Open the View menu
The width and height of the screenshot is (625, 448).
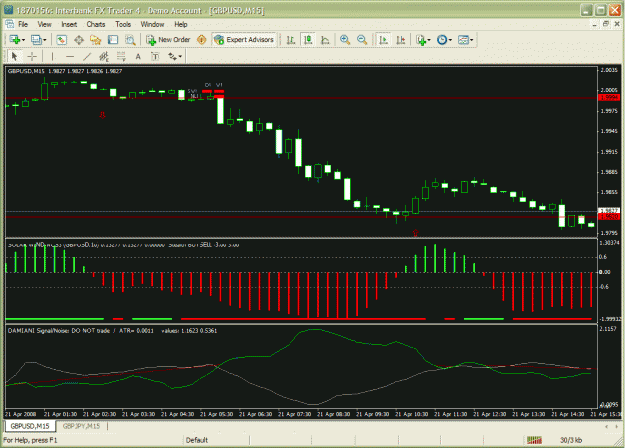(45, 24)
